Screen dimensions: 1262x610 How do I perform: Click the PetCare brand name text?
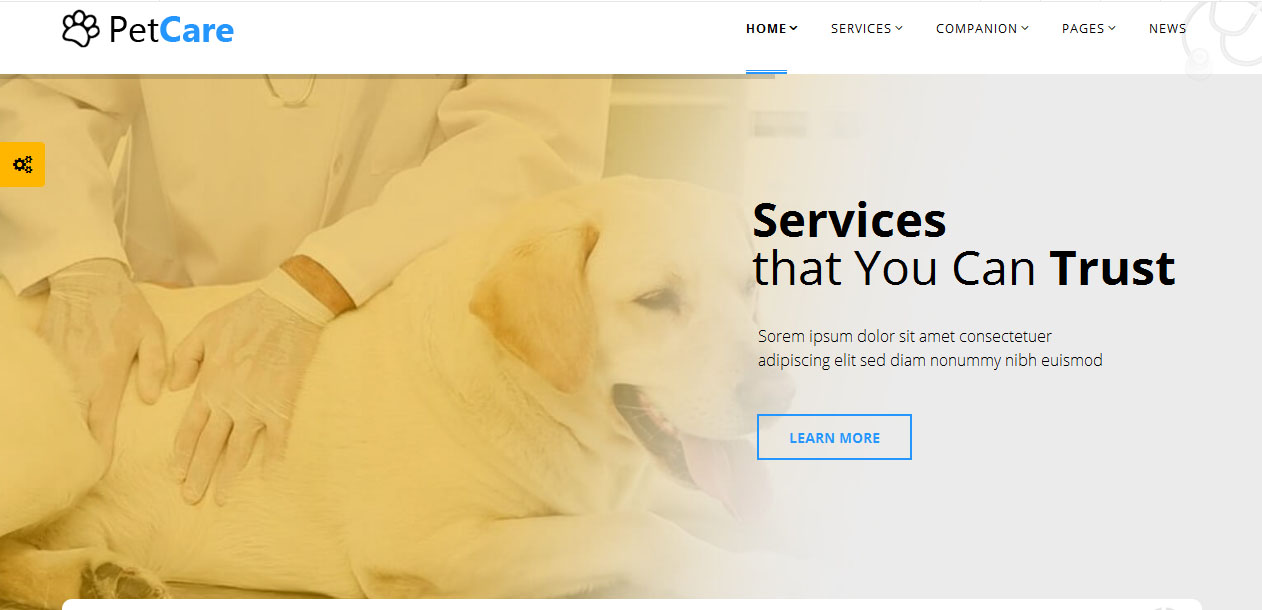(171, 30)
